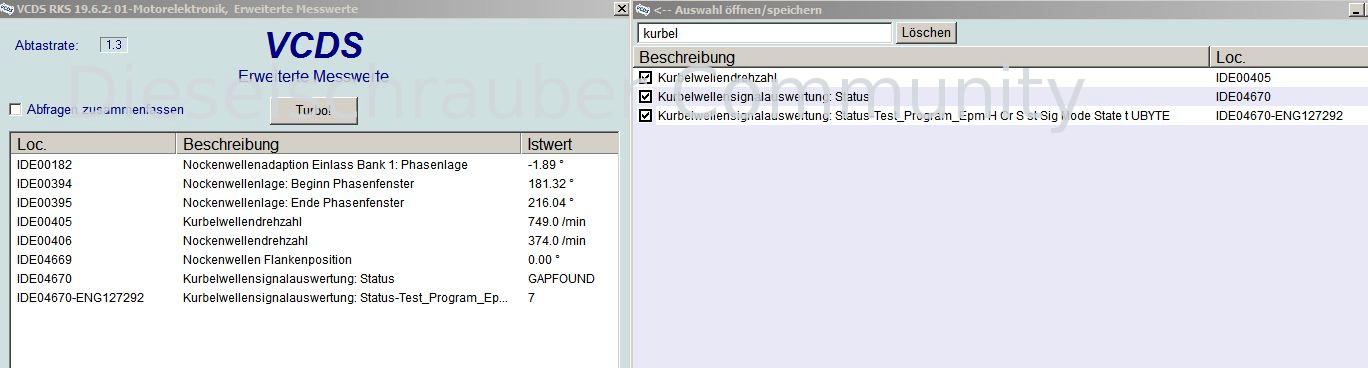Click Nockenwellenlage: Ende Phasenfenster description
Viewport: 1368px width, 368px height.
pyautogui.click(x=293, y=203)
